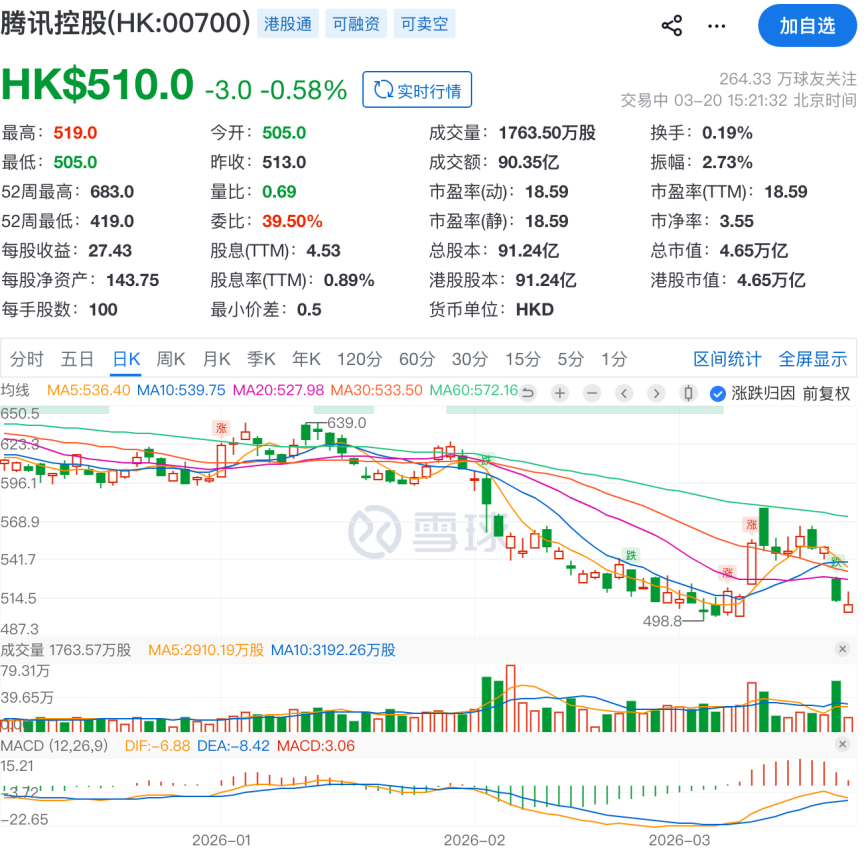The width and height of the screenshot is (866, 854).
Task: Open 全屏显示 full screen chart
Action: tap(812, 359)
